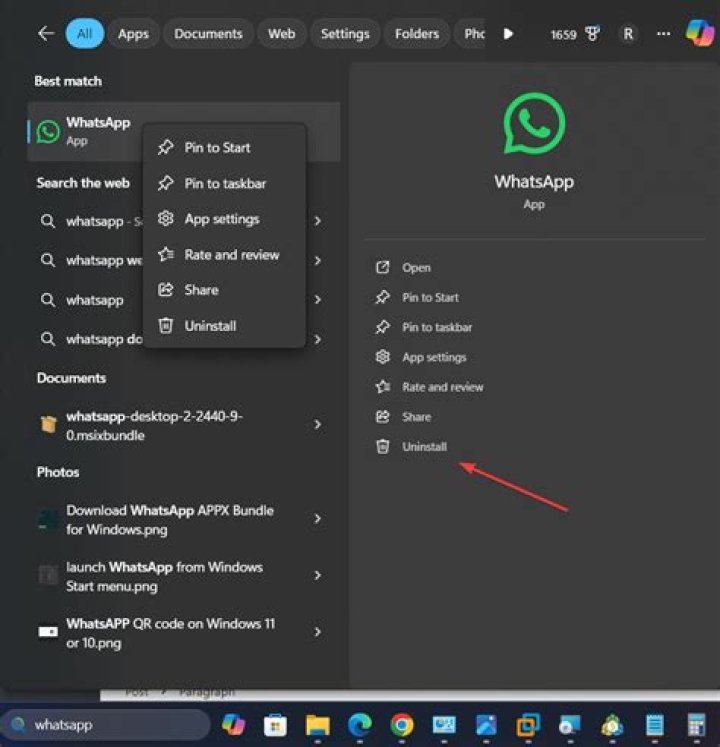Open File Explorer from the taskbar
The width and height of the screenshot is (720, 747).
pyautogui.click(x=317, y=726)
